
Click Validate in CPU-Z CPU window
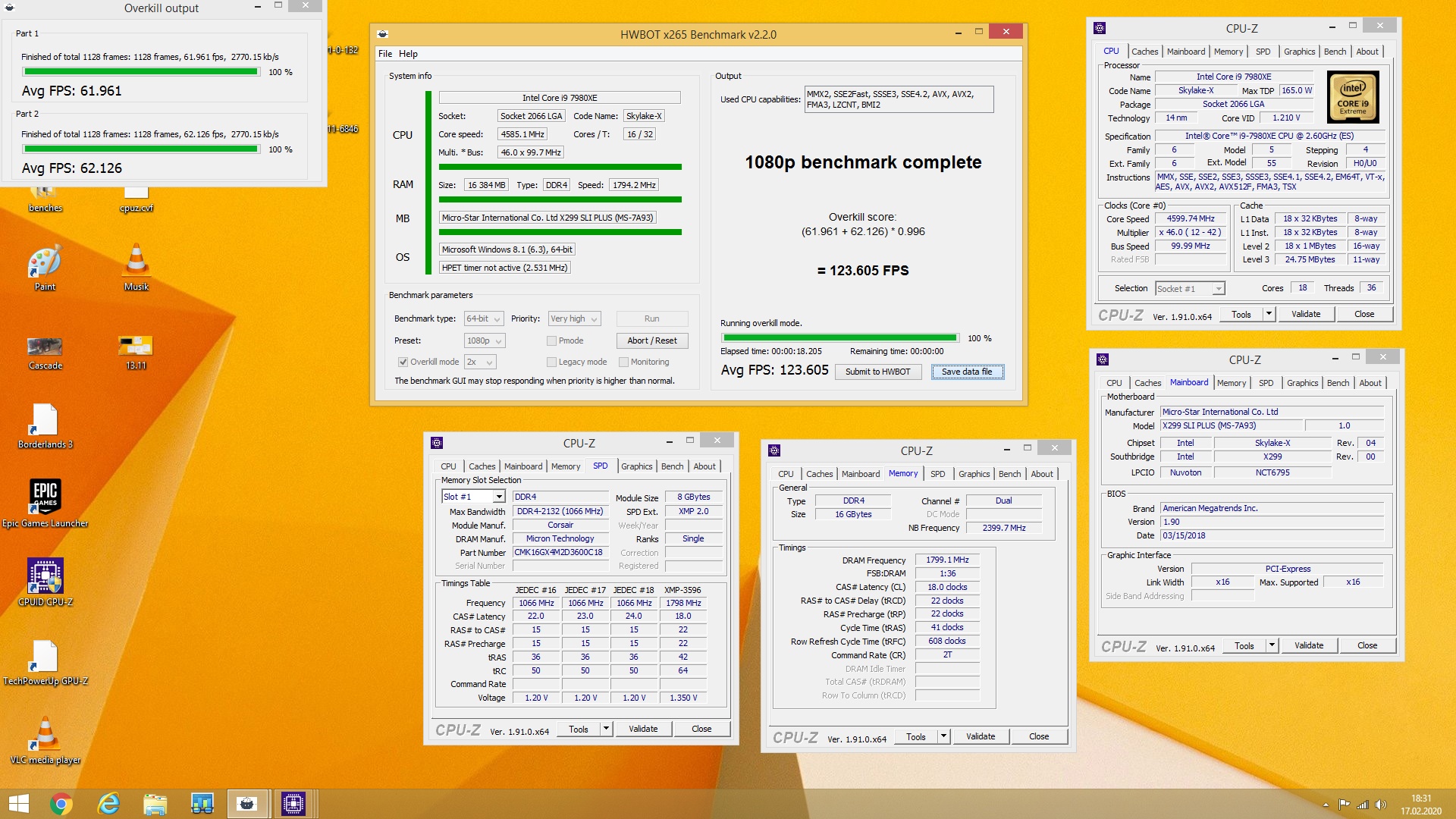(1306, 314)
